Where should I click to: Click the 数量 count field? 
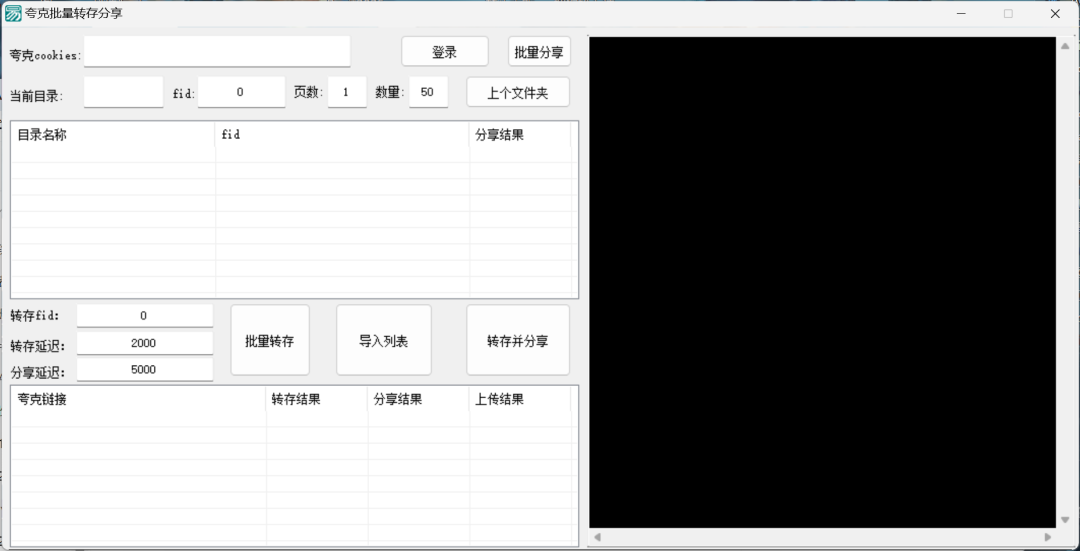click(427, 92)
